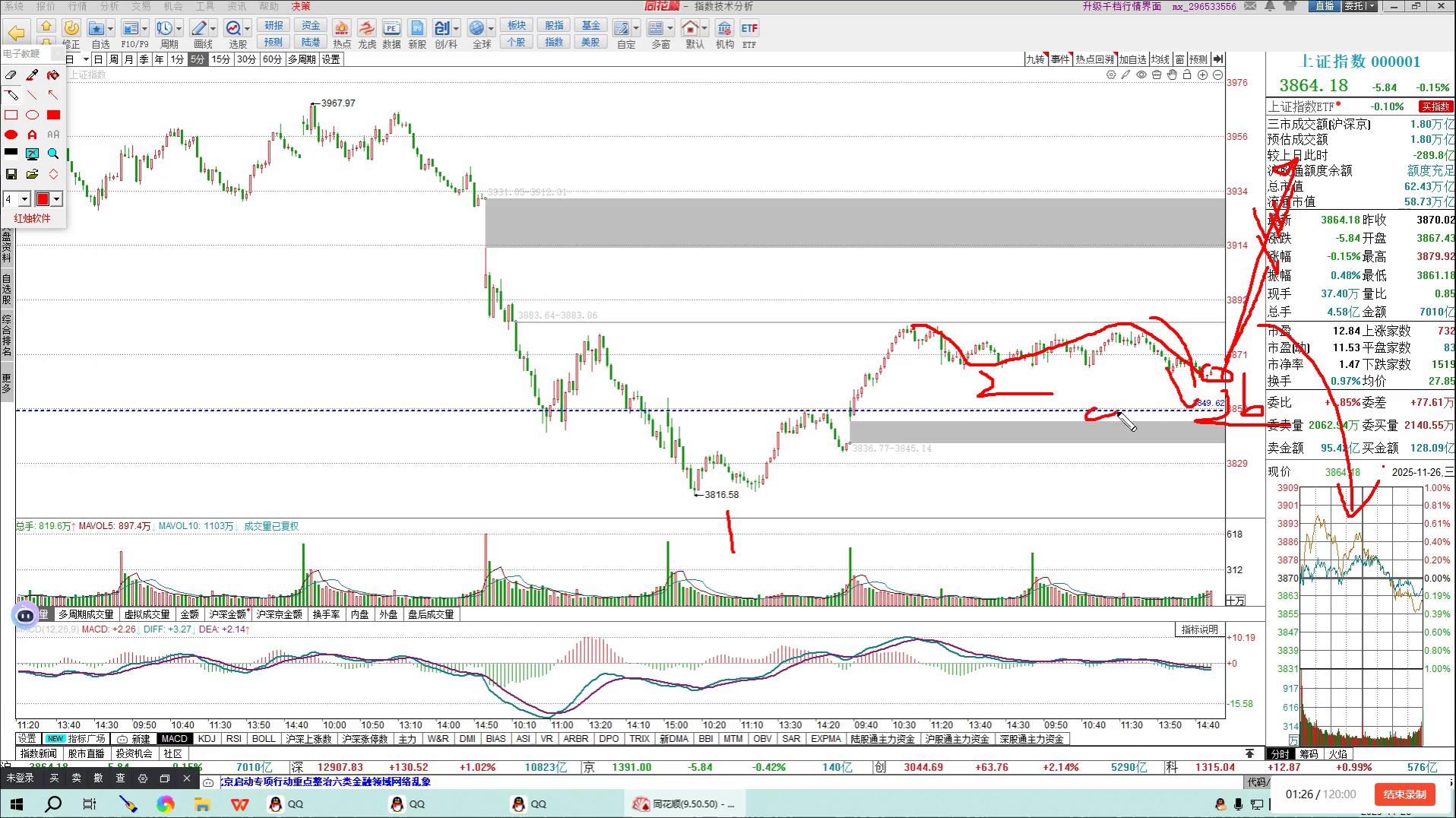
Task: Select the filled red rectangle swatch
Action: [x=53, y=115]
